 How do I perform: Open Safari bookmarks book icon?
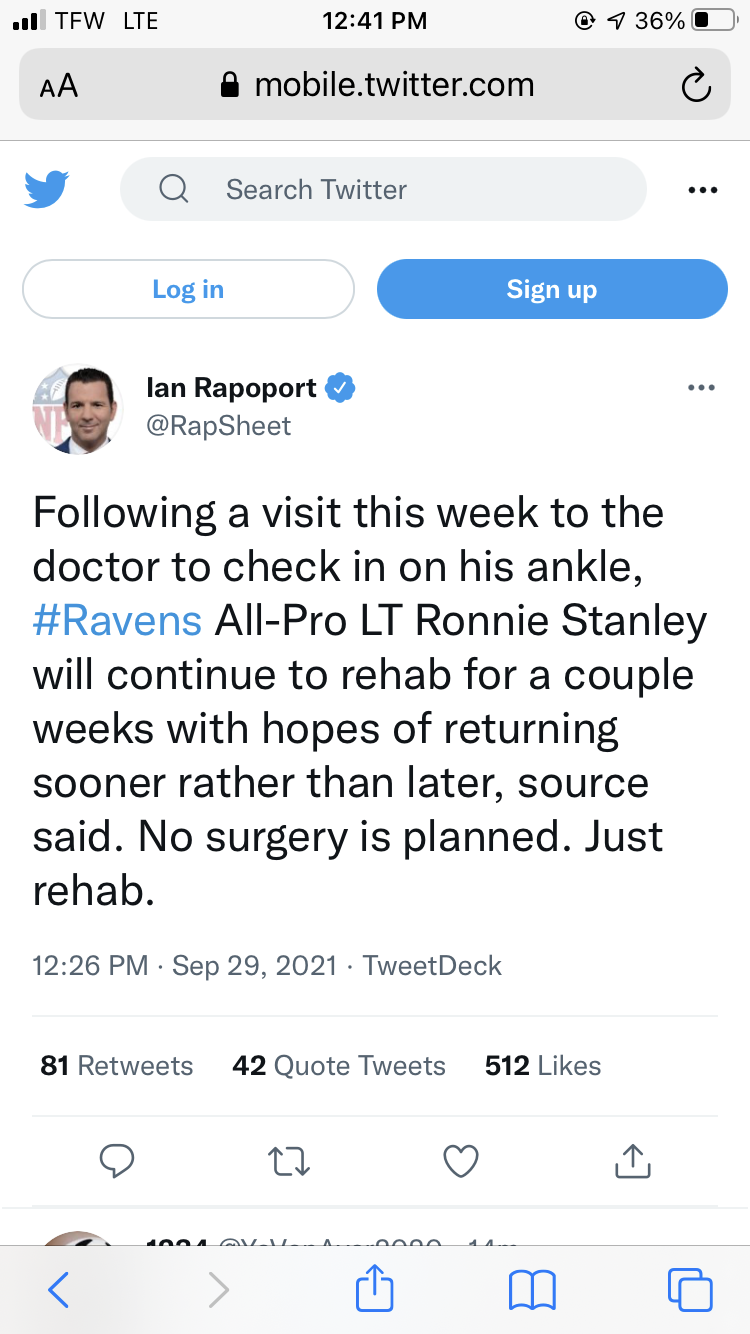[x=532, y=1290]
